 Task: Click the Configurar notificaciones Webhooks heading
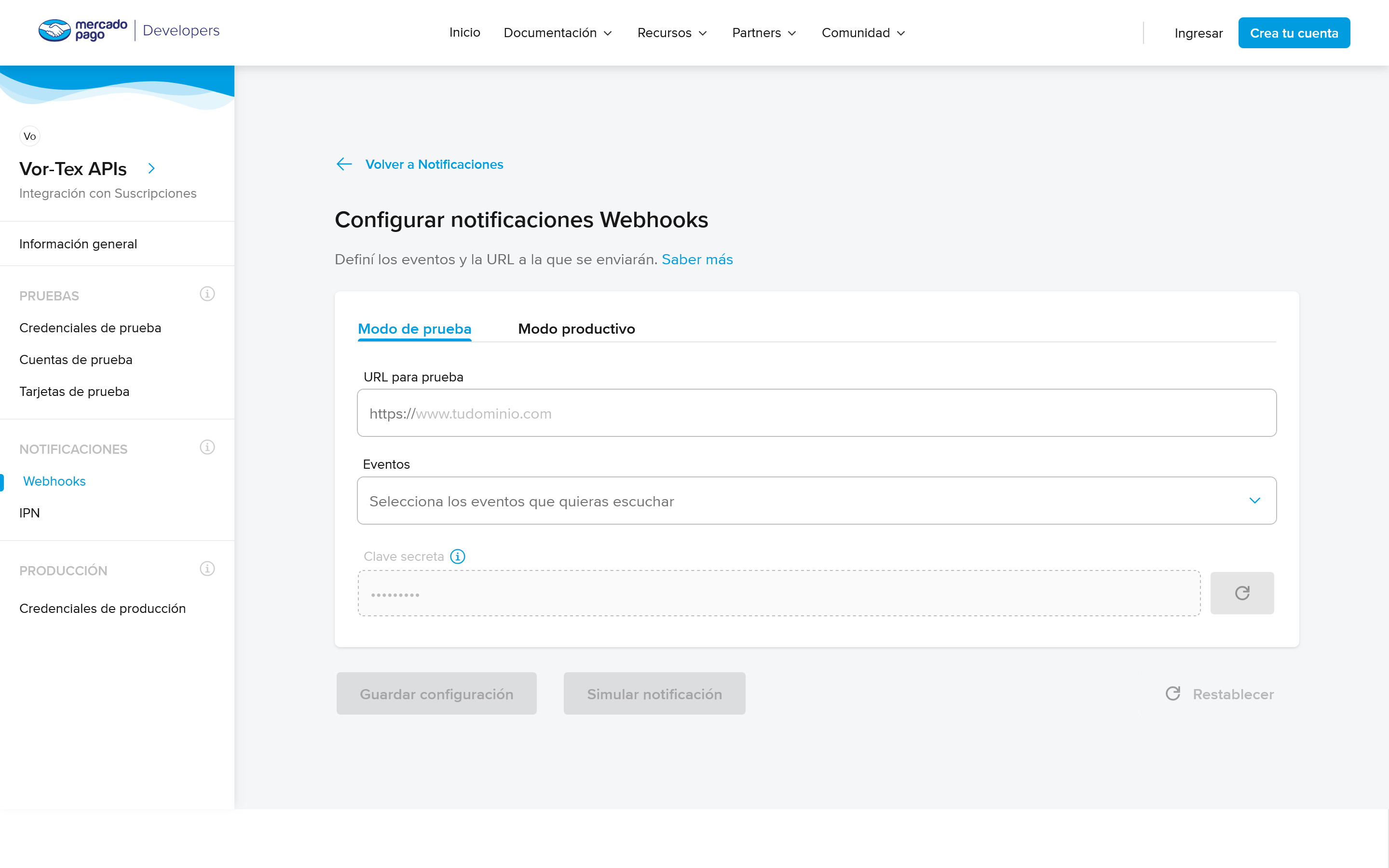pyautogui.click(x=521, y=220)
